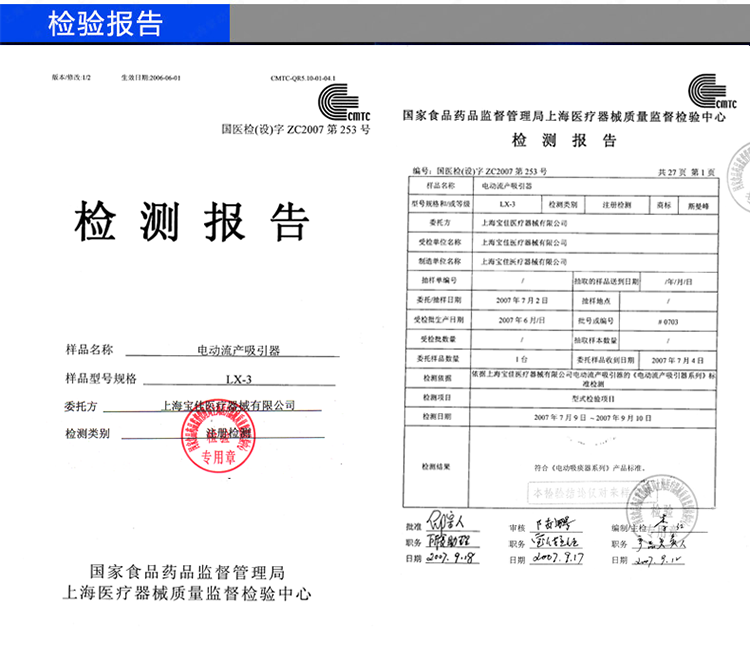Click the 注册检测 table cell

617,205
